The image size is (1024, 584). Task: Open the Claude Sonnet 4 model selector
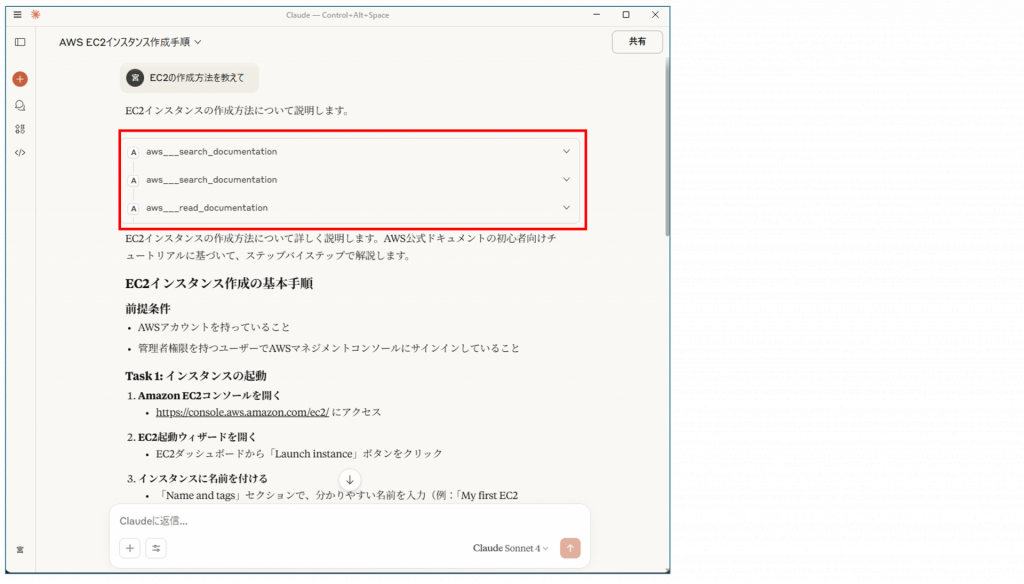pos(510,548)
